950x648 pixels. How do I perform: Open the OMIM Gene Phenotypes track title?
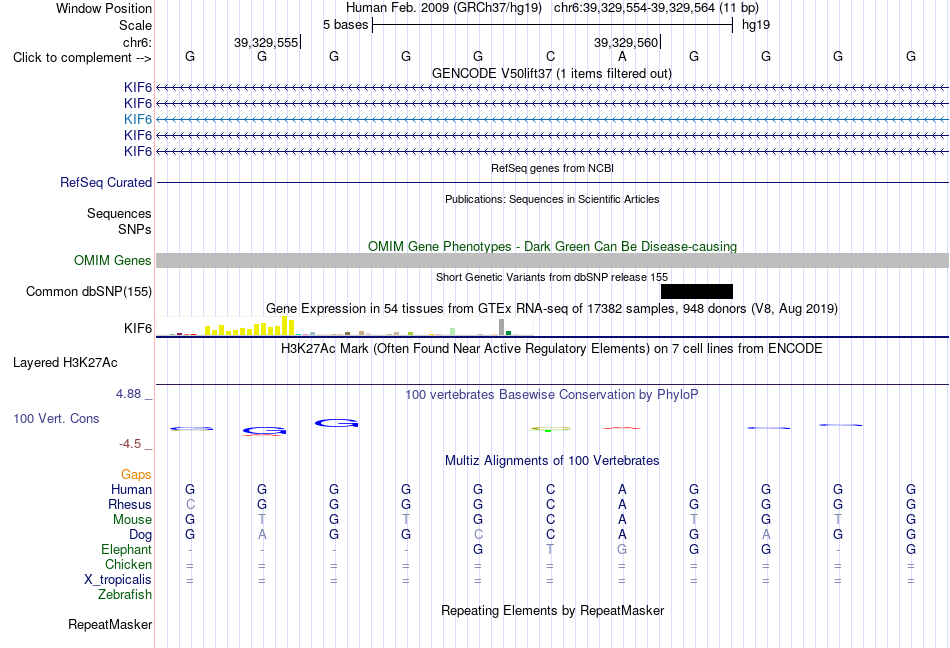pos(552,246)
